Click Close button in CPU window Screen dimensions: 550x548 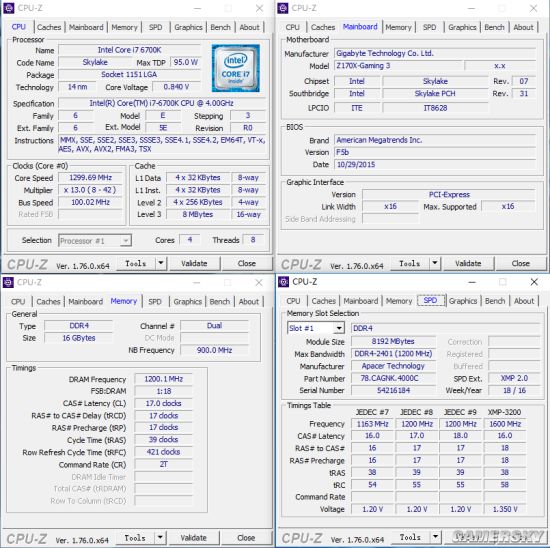247,263
